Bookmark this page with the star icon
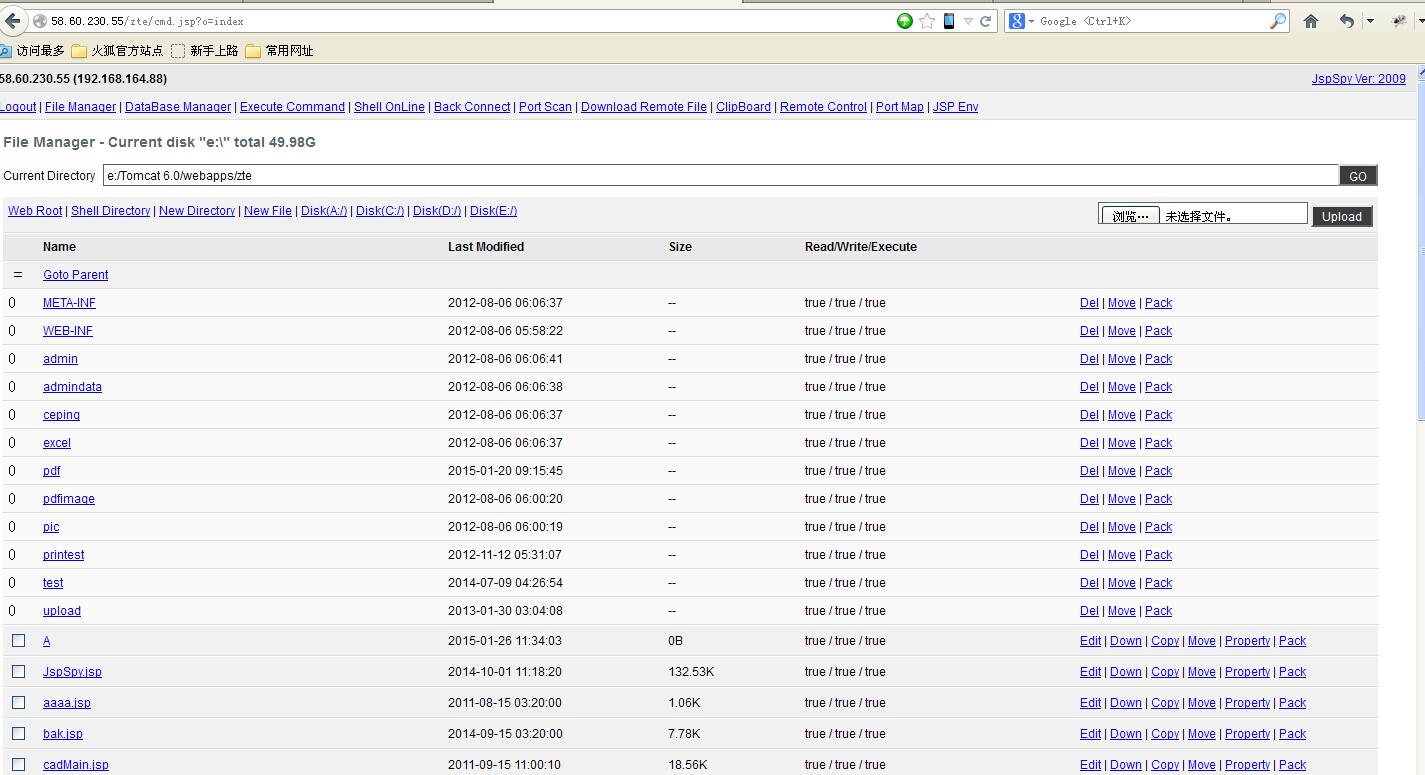Screen dimensions: 1425x775 click(x=927, y=21)
